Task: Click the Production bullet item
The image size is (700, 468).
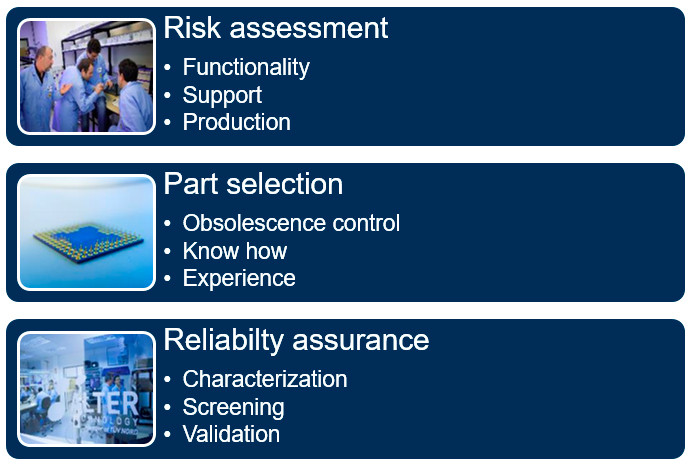Action: click(237, 122)
